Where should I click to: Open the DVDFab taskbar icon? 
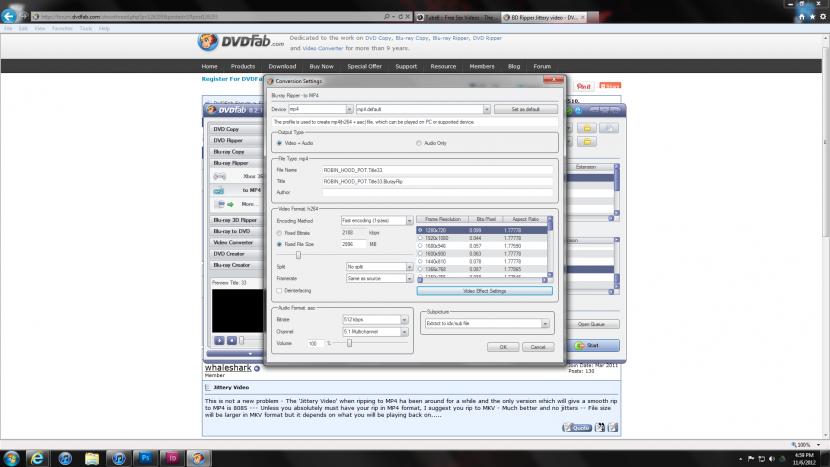[x=199, y=458]
